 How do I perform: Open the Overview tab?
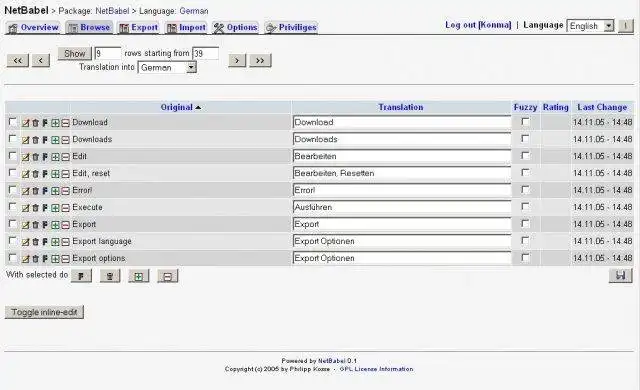pyautogui.click(x=33, y=27)
